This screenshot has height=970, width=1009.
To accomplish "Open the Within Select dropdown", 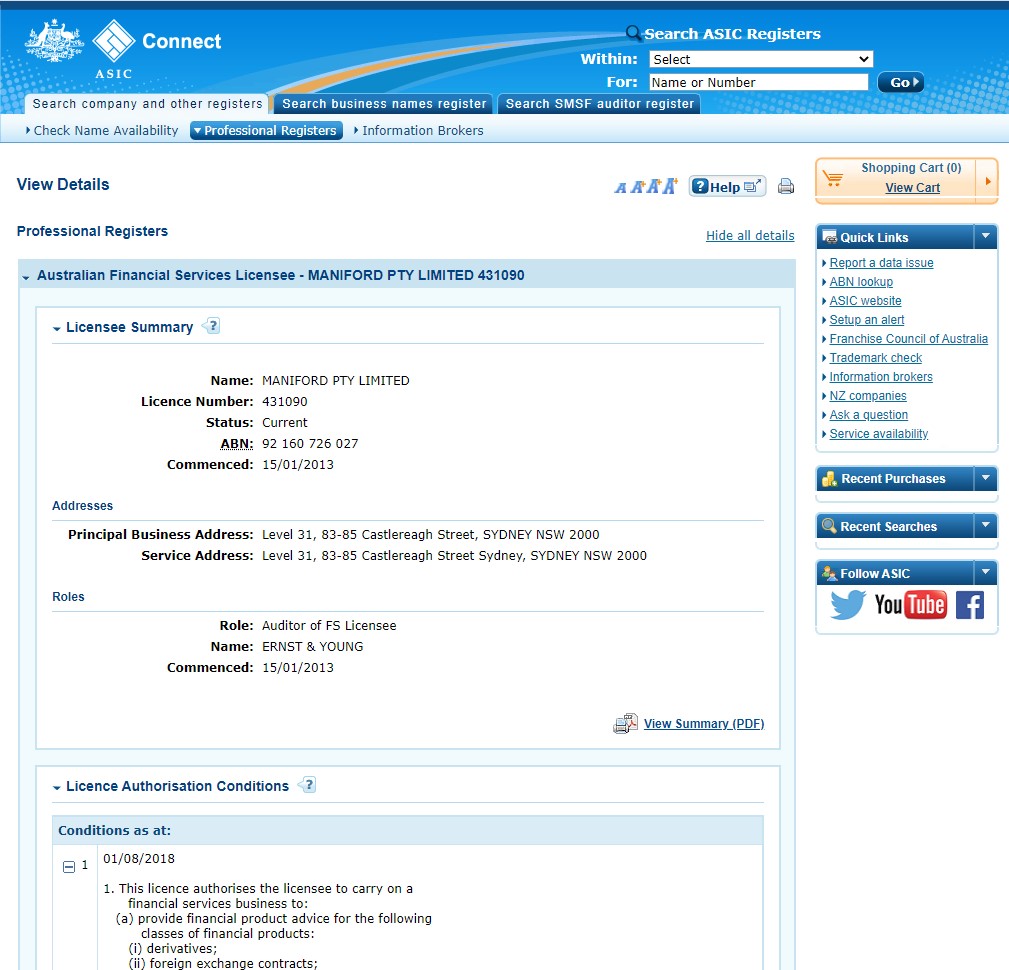I will [761, 59].
